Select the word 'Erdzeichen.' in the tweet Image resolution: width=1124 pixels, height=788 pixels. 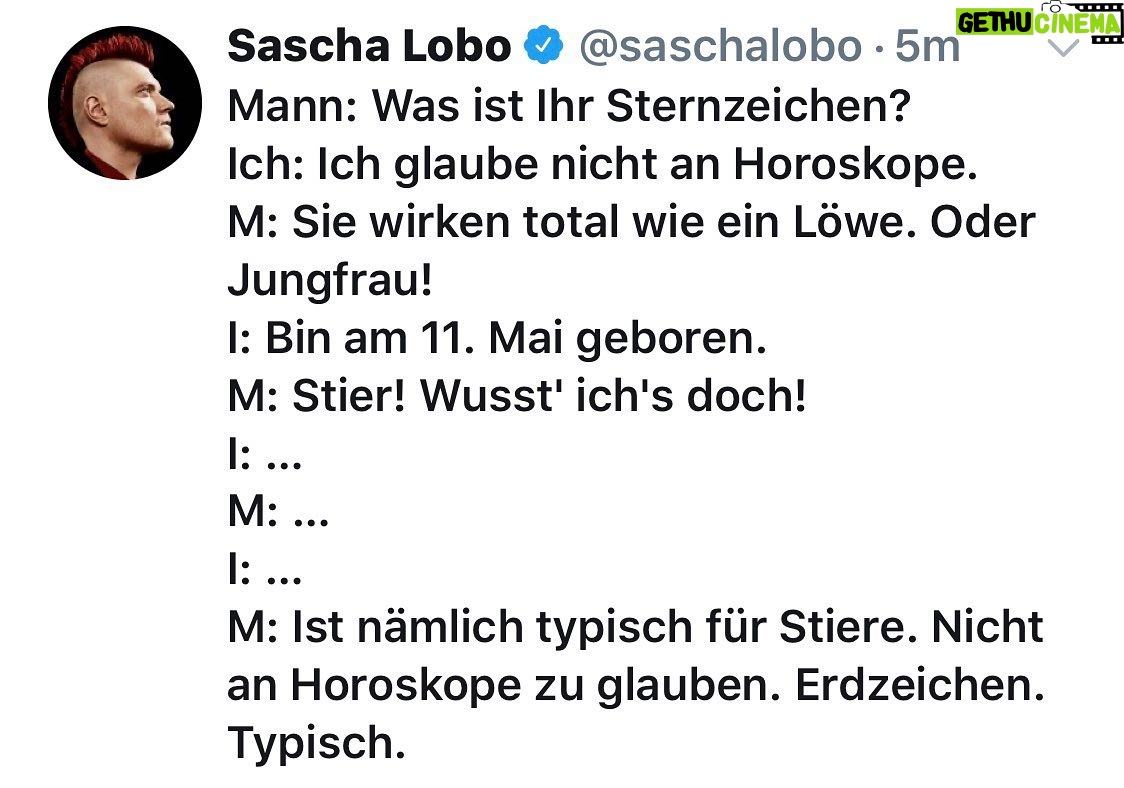pos(920,685)
